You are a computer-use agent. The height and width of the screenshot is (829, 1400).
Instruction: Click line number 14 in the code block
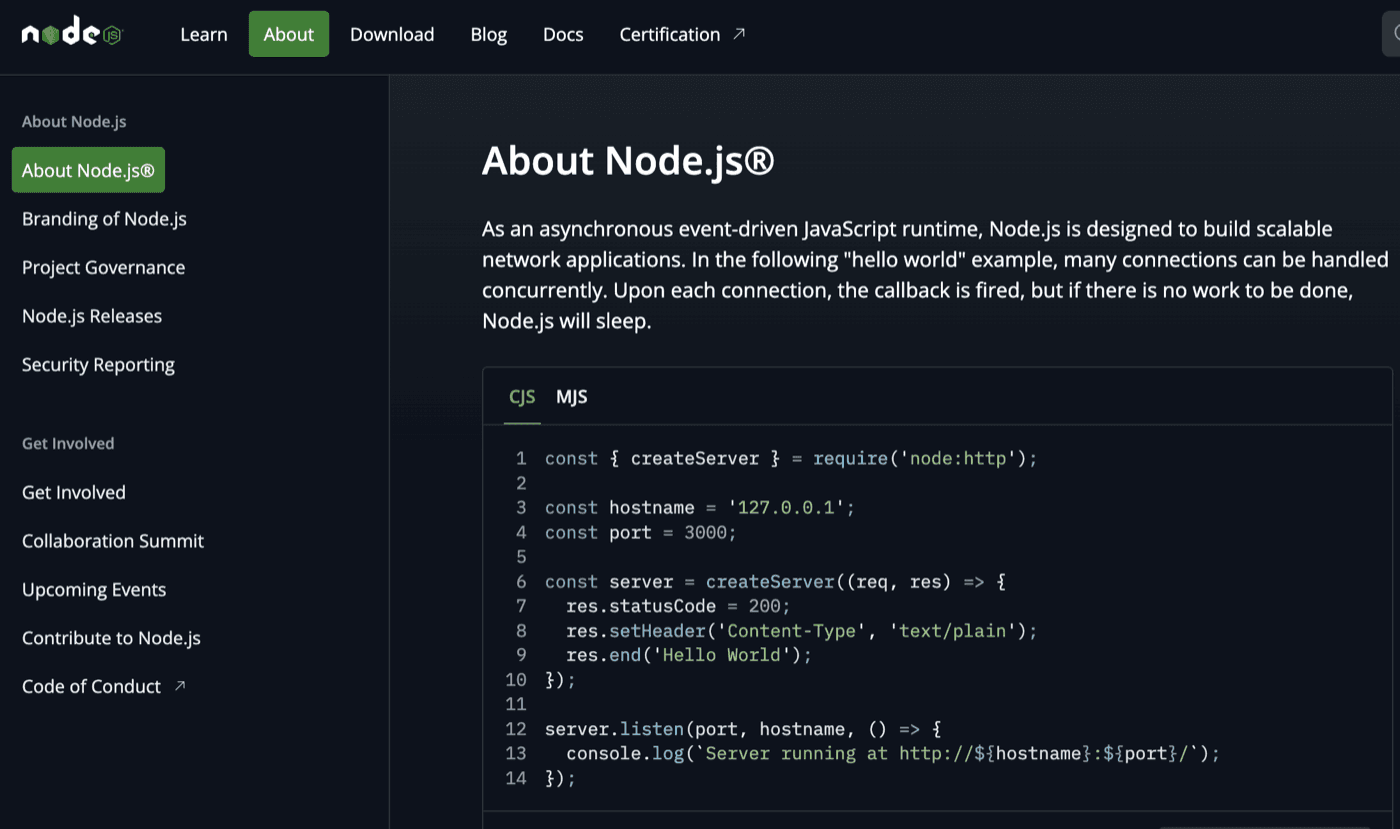516,778
